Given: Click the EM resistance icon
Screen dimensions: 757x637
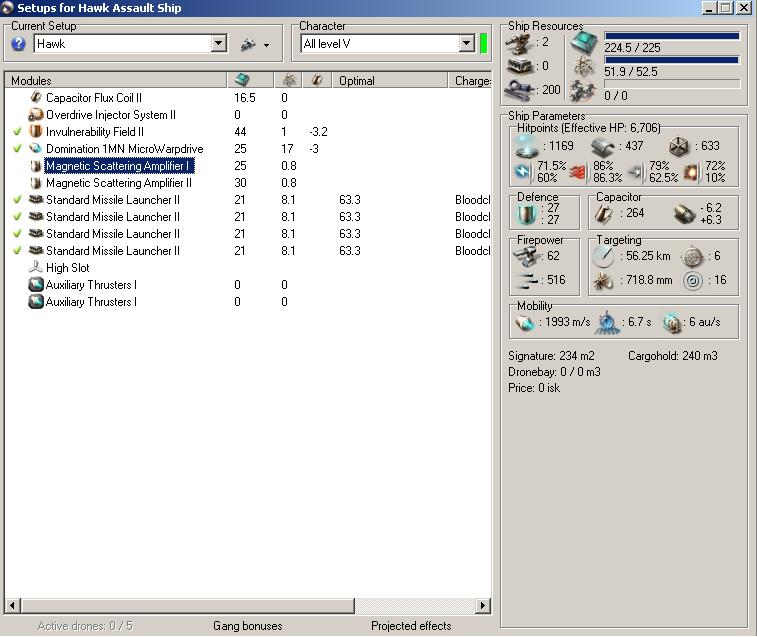Looking at the screenshot, I should pyautogui.click(x=524, y=171).
